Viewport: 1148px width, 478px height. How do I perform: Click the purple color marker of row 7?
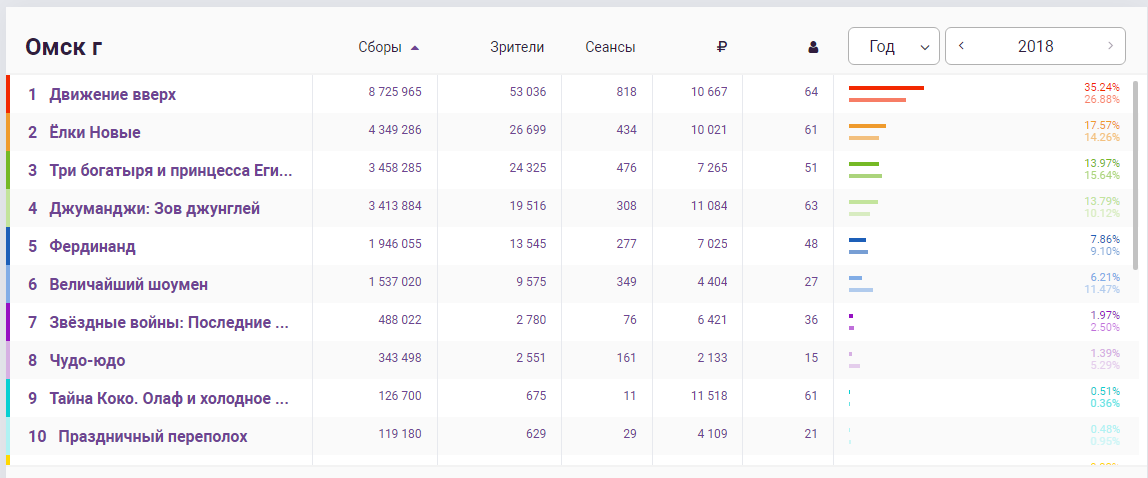coord(8,322)
